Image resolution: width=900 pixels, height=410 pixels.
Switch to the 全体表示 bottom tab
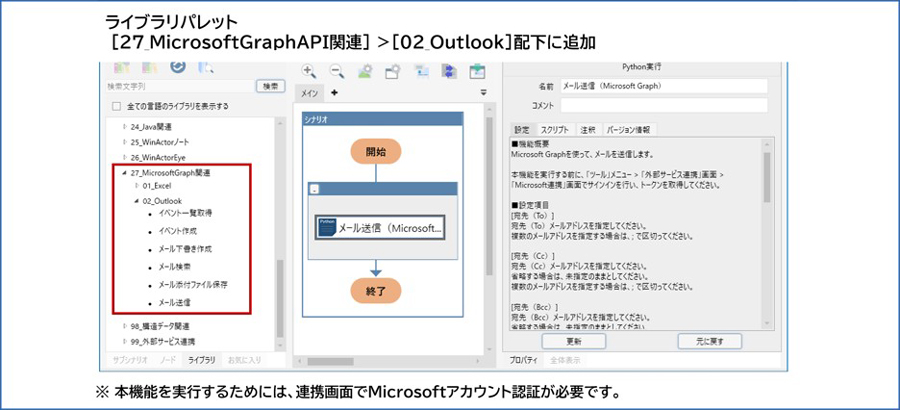[565, 361]
